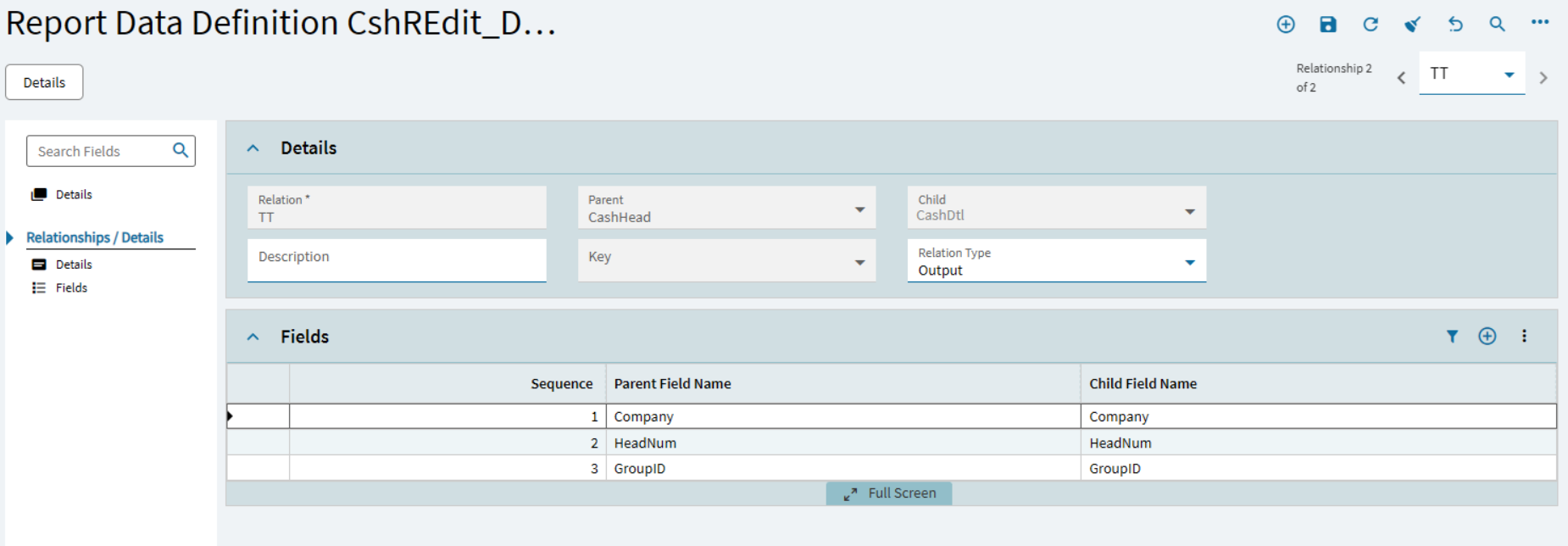Click the top-right magnifier search icon
1568x546 pixels.
tap(1498, 25)
